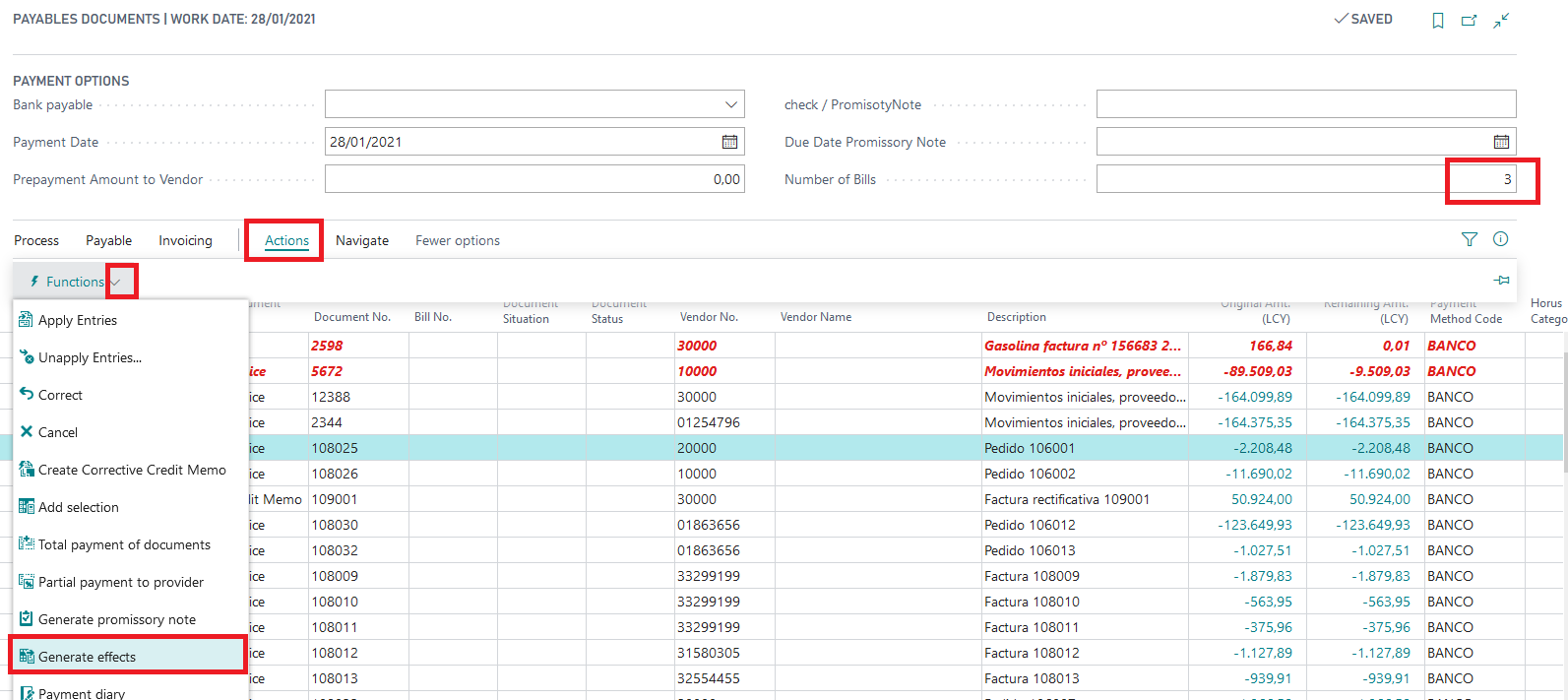Click remaining amount -123.649,93
This screenshot has width=1568, height=700.
pos(1373,525)
